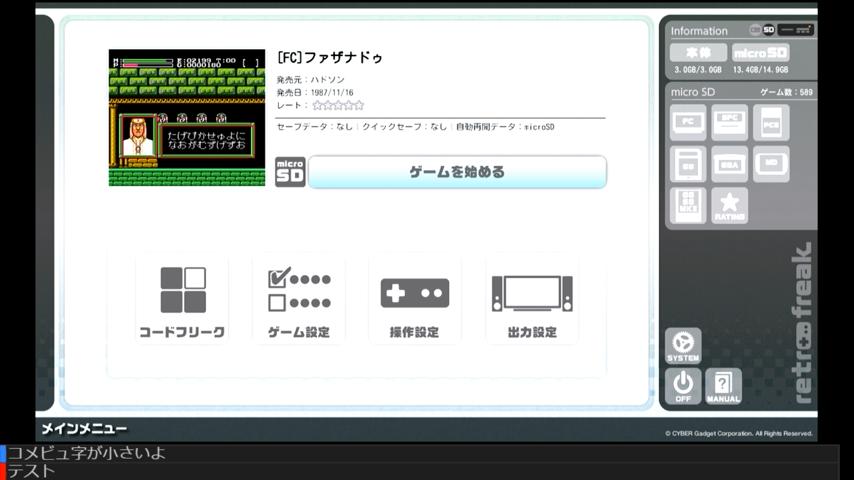The width and height of the screenshot is (854, 480).
Task: Select the GB cartridge filter icon
Action: coord(688,164)
